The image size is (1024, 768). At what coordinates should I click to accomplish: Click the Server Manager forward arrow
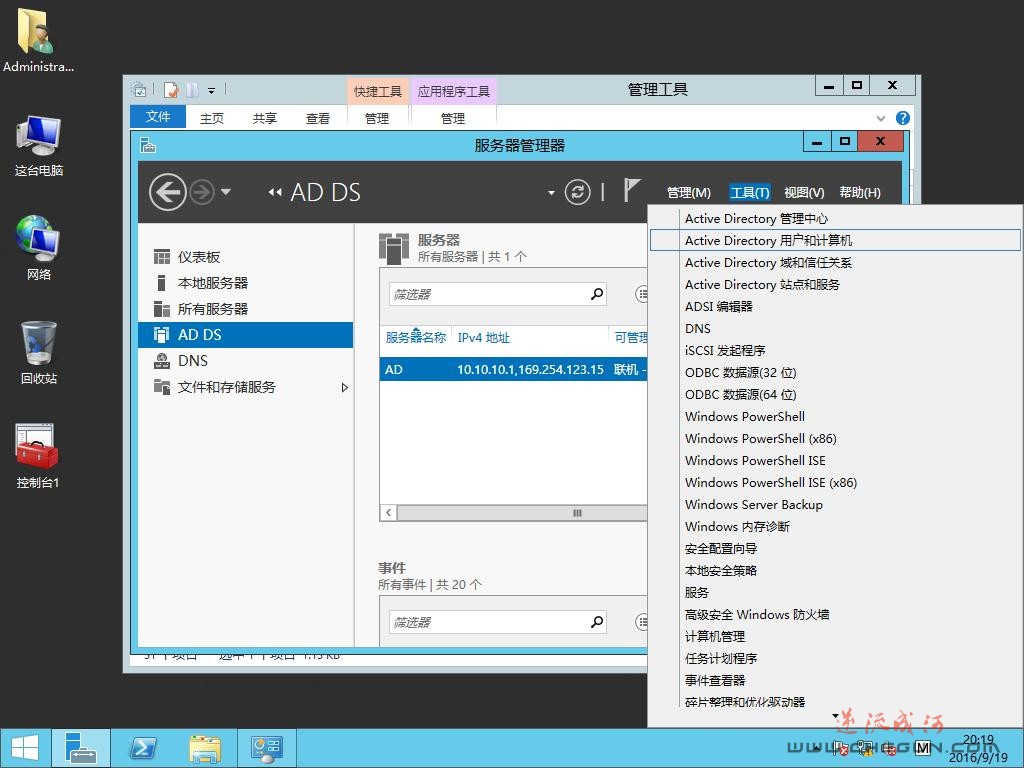click(202, 192)
